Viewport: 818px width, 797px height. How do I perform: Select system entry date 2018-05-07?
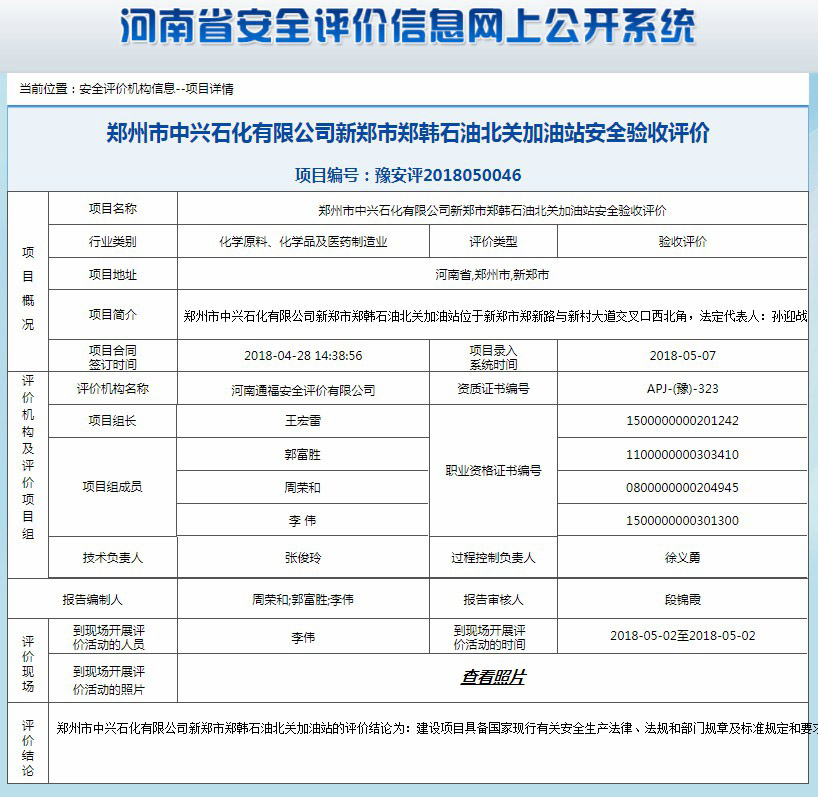682,356
